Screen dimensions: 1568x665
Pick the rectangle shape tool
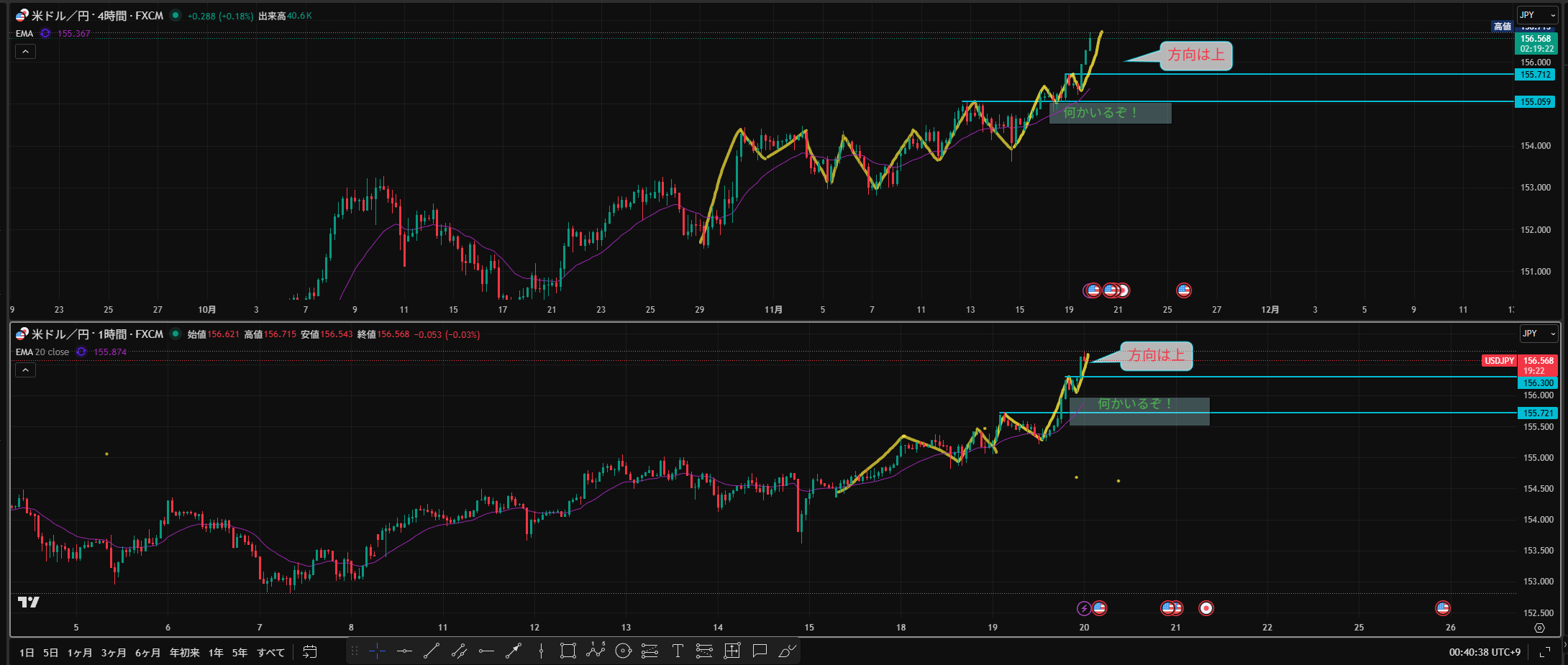tap(568, 651)
